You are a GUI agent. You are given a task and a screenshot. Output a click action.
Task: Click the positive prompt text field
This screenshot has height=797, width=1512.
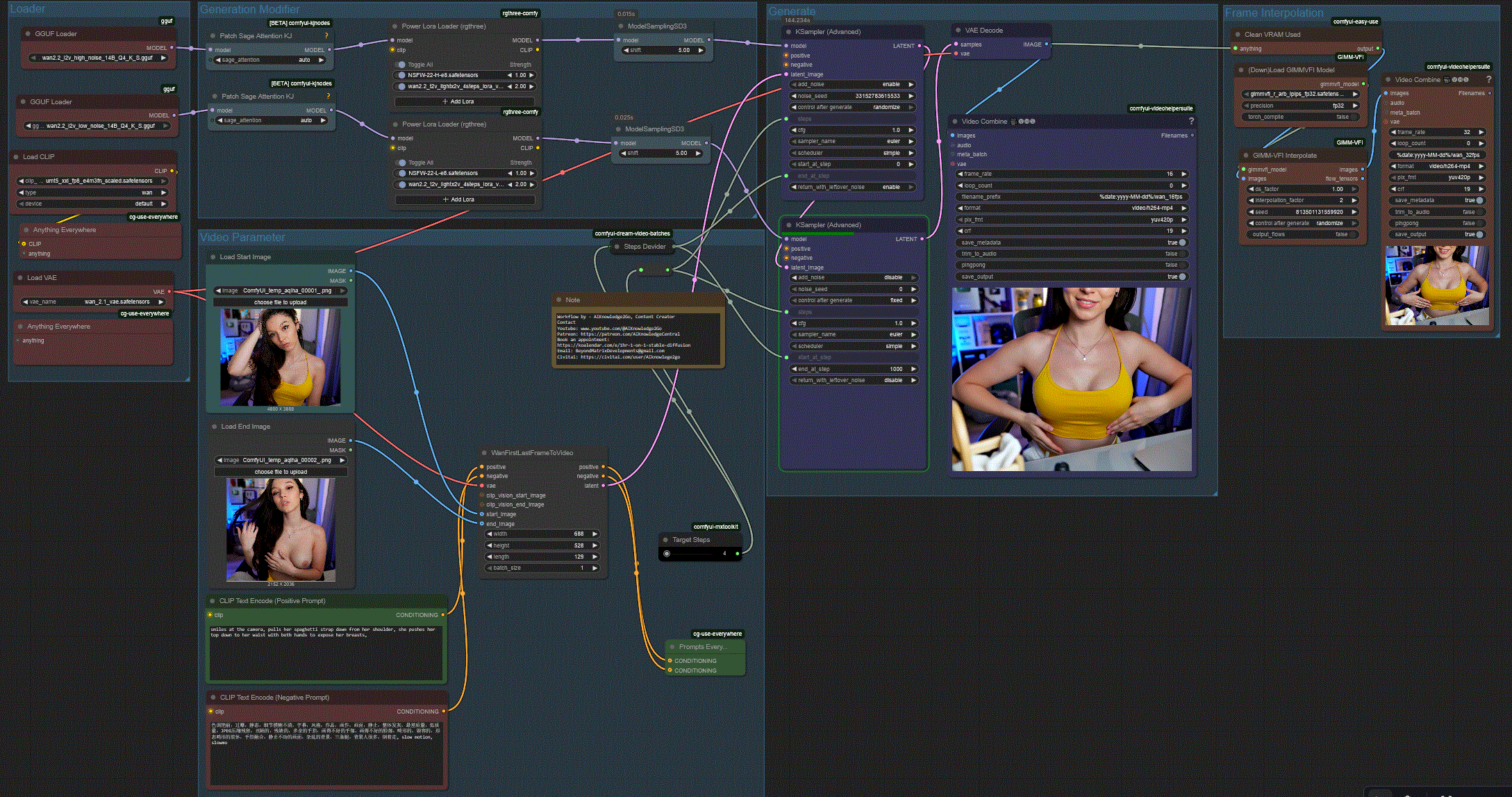click(326, 653)
